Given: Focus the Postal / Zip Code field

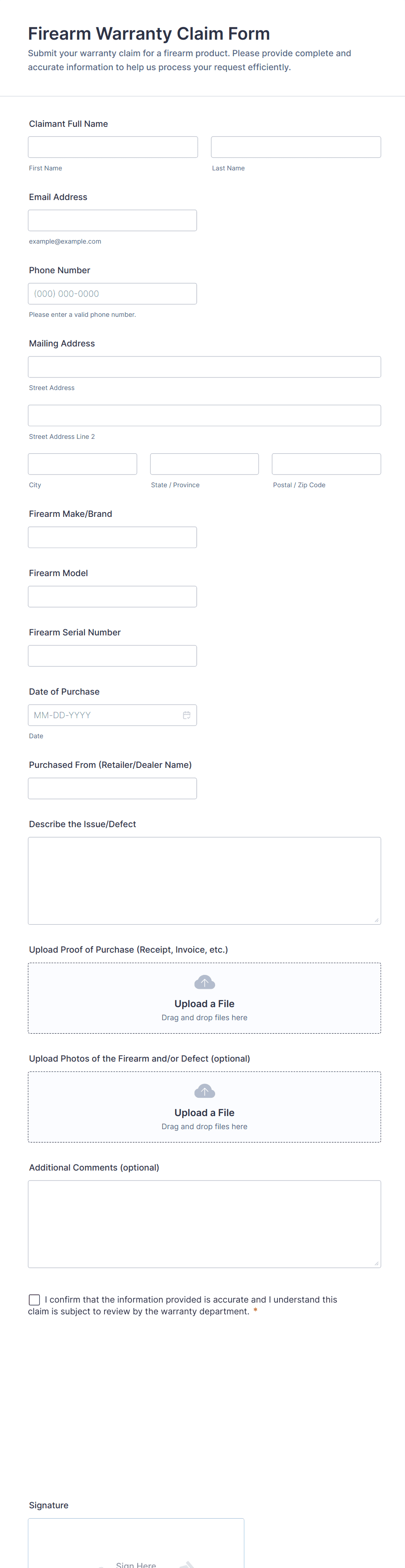Looking at the screenshot, I should tap(326, 464).
